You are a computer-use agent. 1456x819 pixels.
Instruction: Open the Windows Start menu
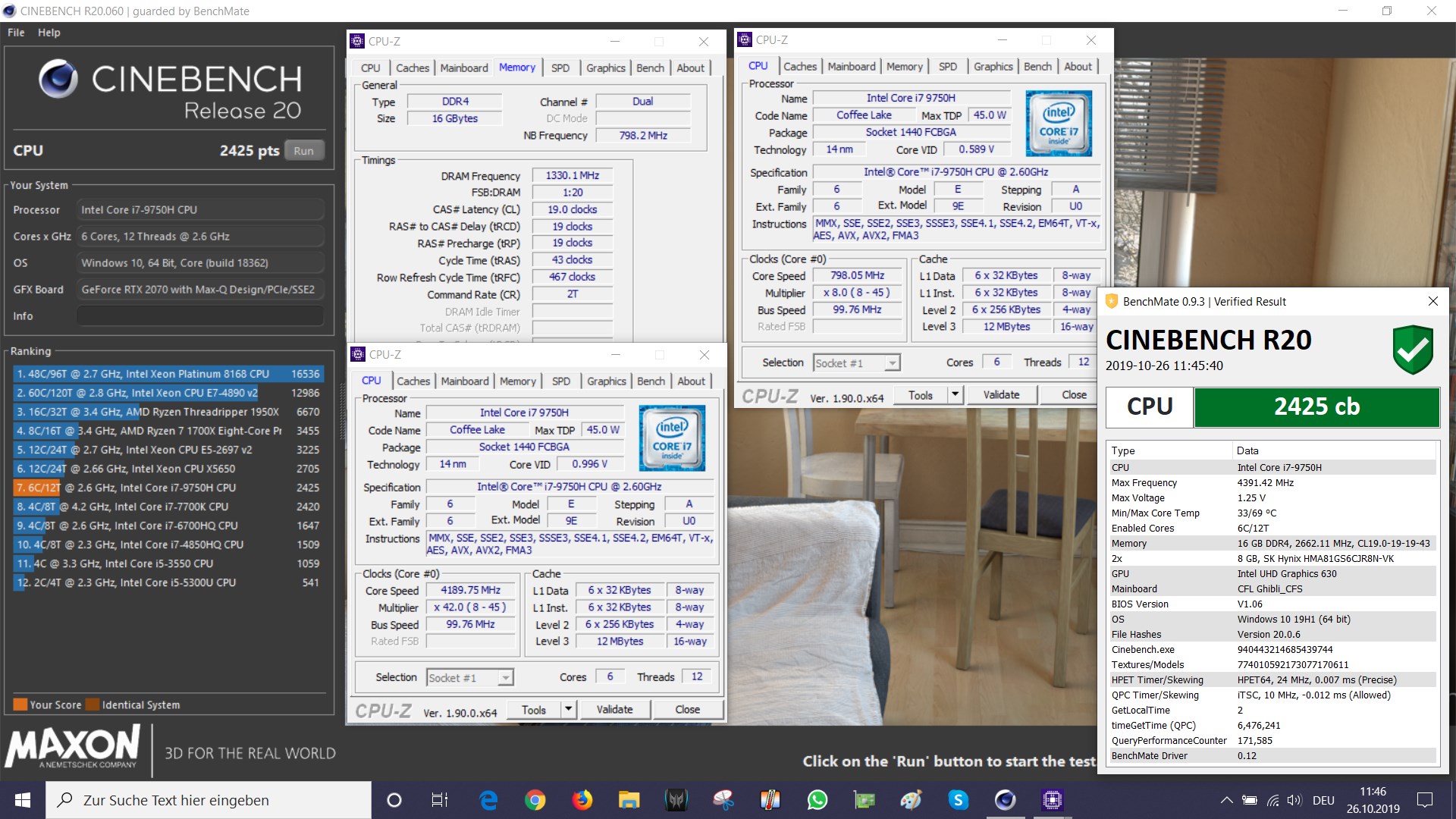point(22,800)
